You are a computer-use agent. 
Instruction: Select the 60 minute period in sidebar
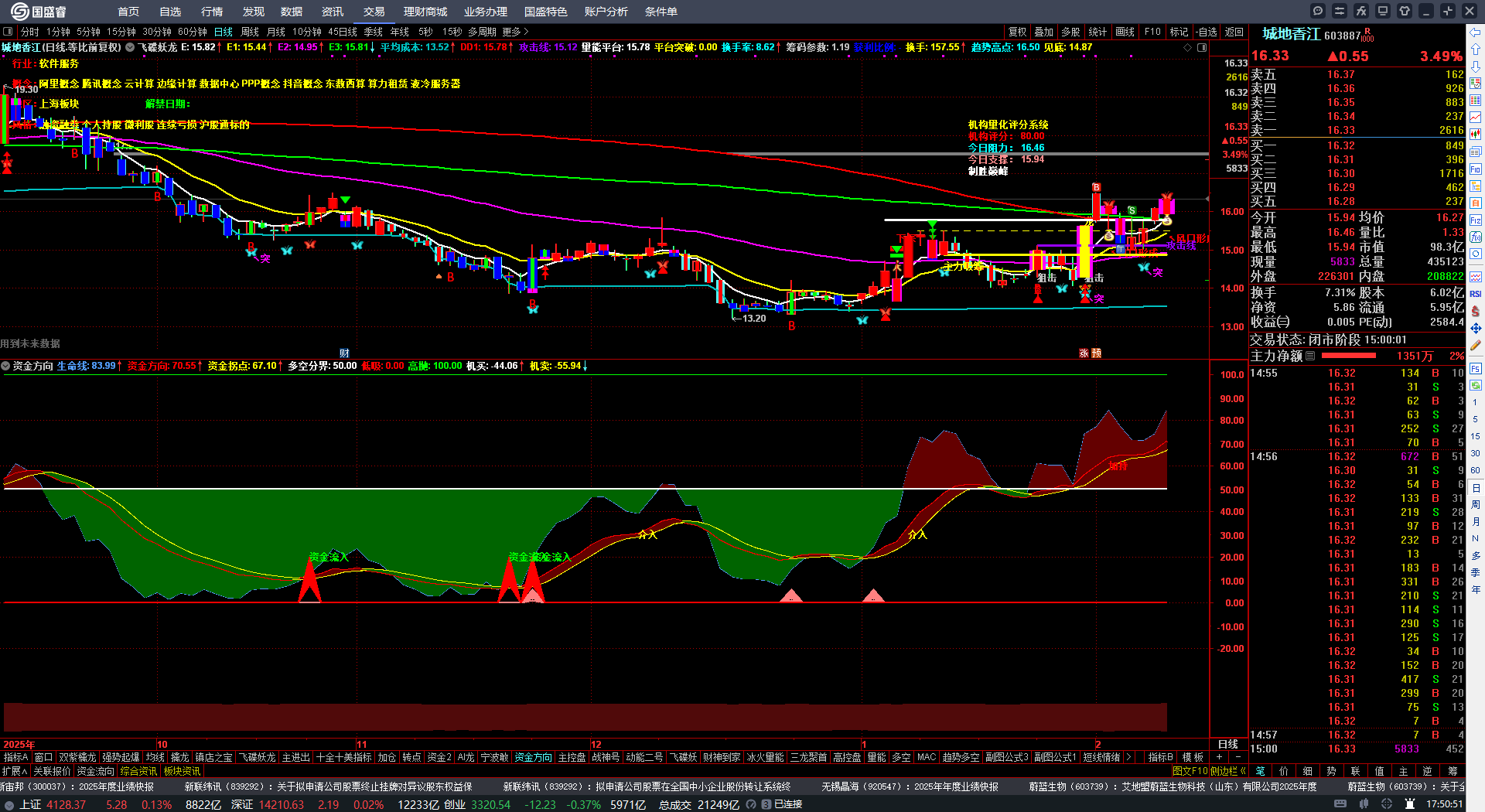point(1476,470)
